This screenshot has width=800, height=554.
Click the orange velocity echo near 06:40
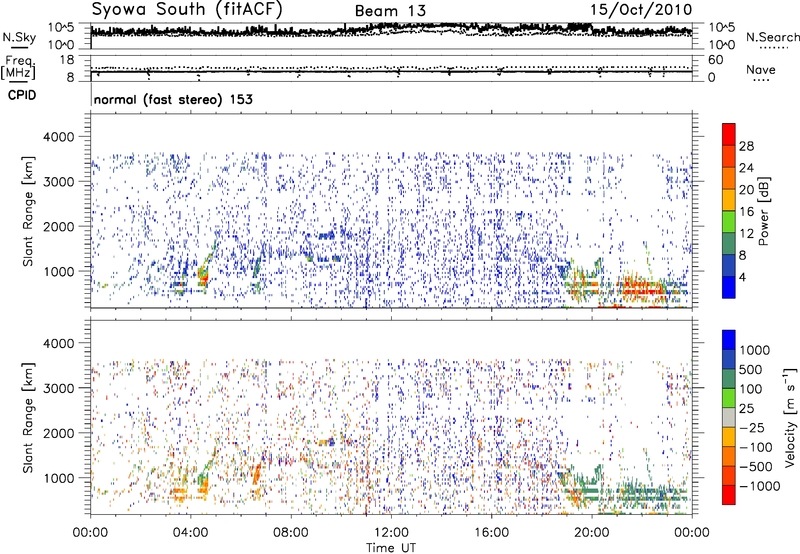[x=257, y=473]
